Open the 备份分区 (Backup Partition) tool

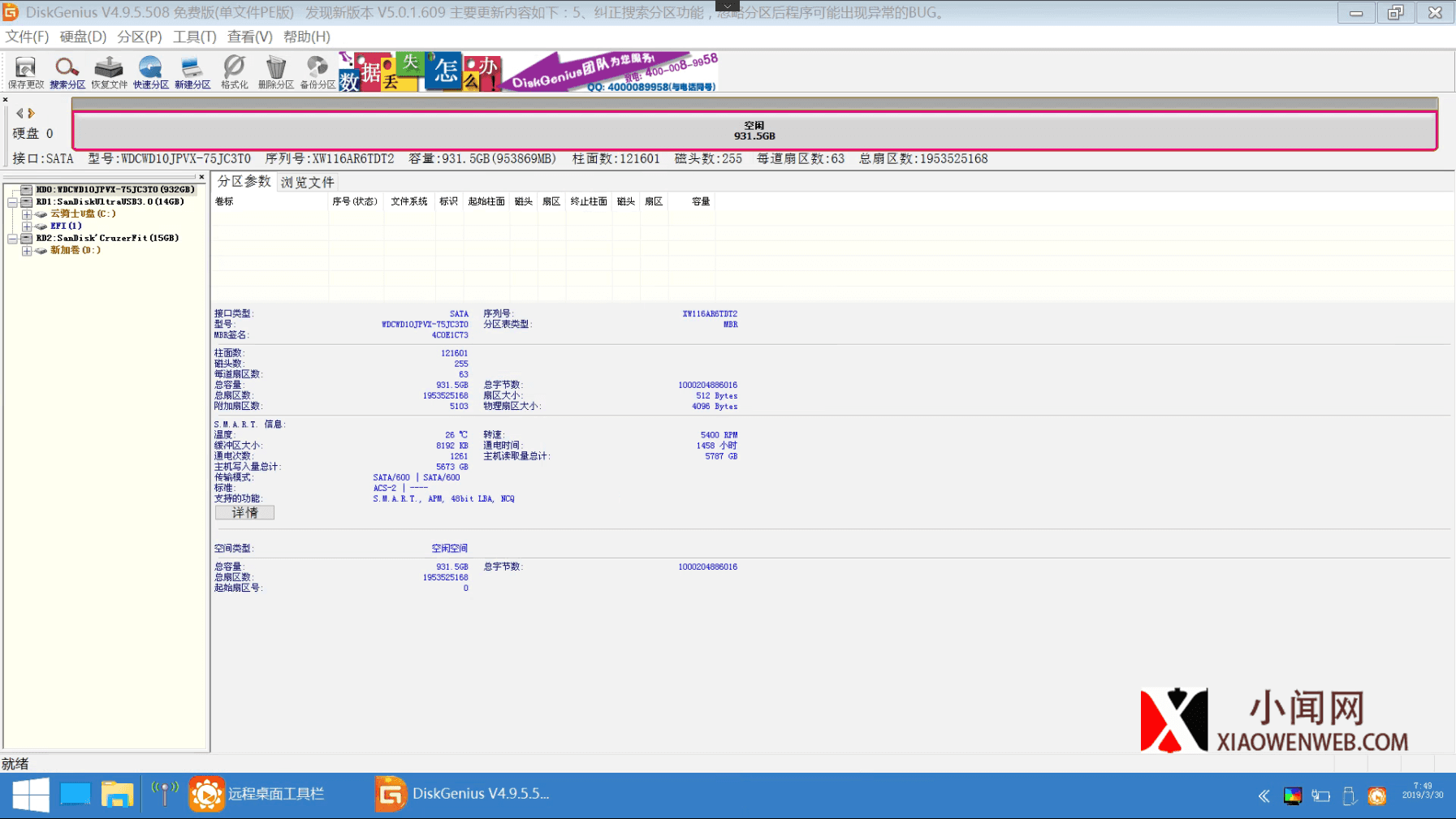pos(318,71)
